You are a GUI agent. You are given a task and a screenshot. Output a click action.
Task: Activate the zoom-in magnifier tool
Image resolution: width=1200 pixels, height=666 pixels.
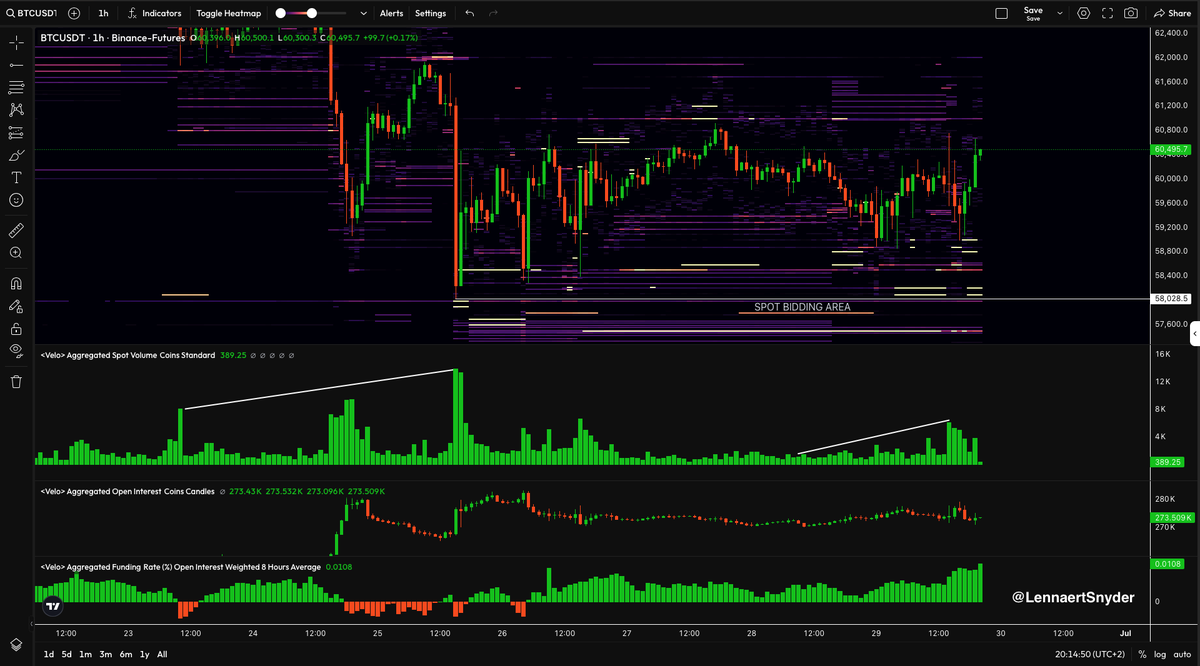[16, 253]
